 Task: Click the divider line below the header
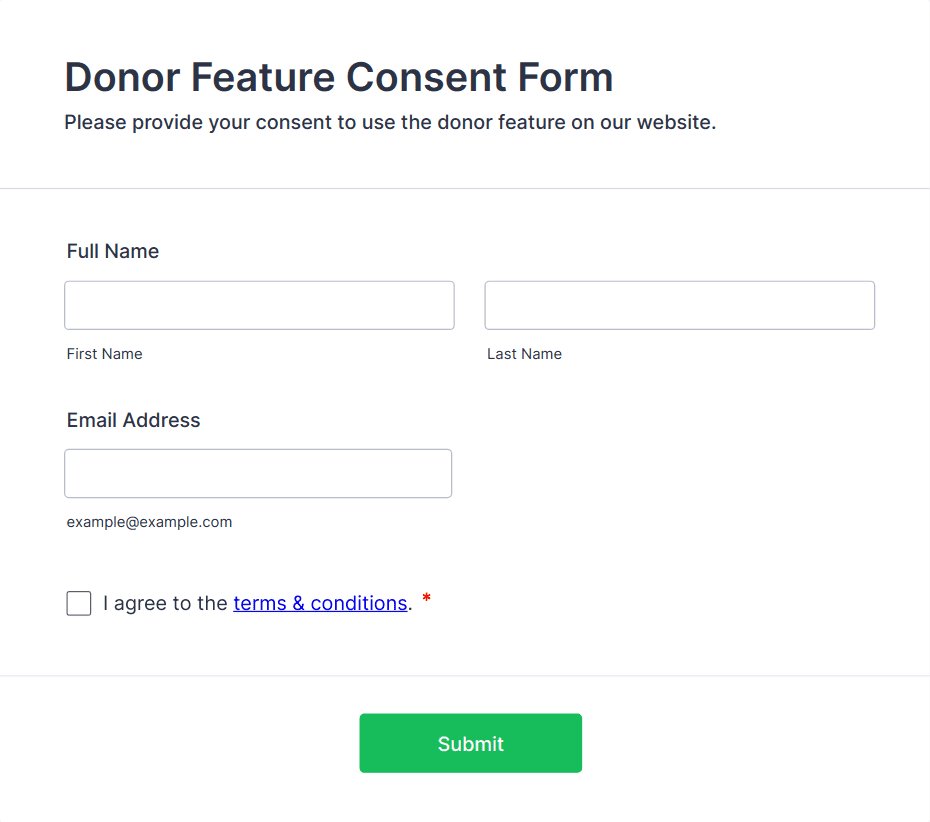(x=465, y=188)
